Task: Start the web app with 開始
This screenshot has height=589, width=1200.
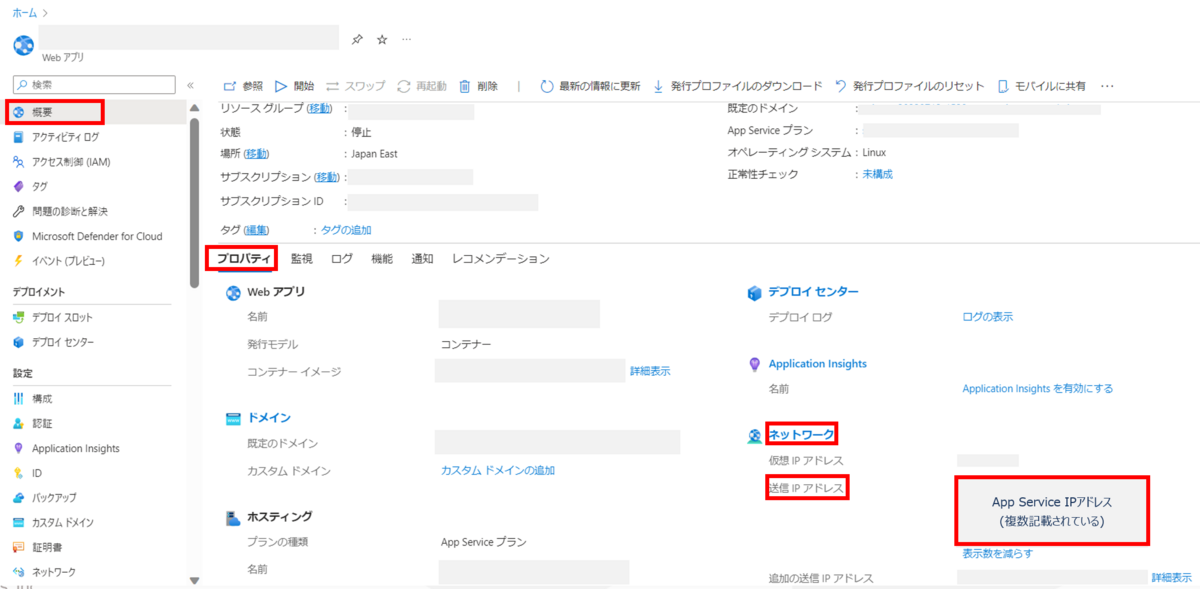Action: point(295,86)
